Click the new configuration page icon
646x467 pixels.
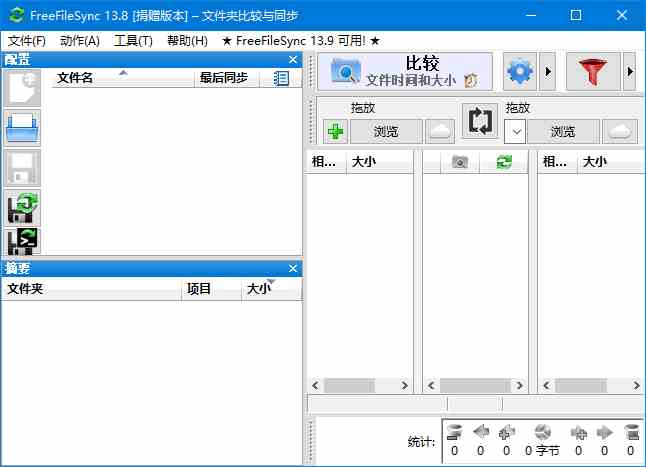tap(22, 88)
